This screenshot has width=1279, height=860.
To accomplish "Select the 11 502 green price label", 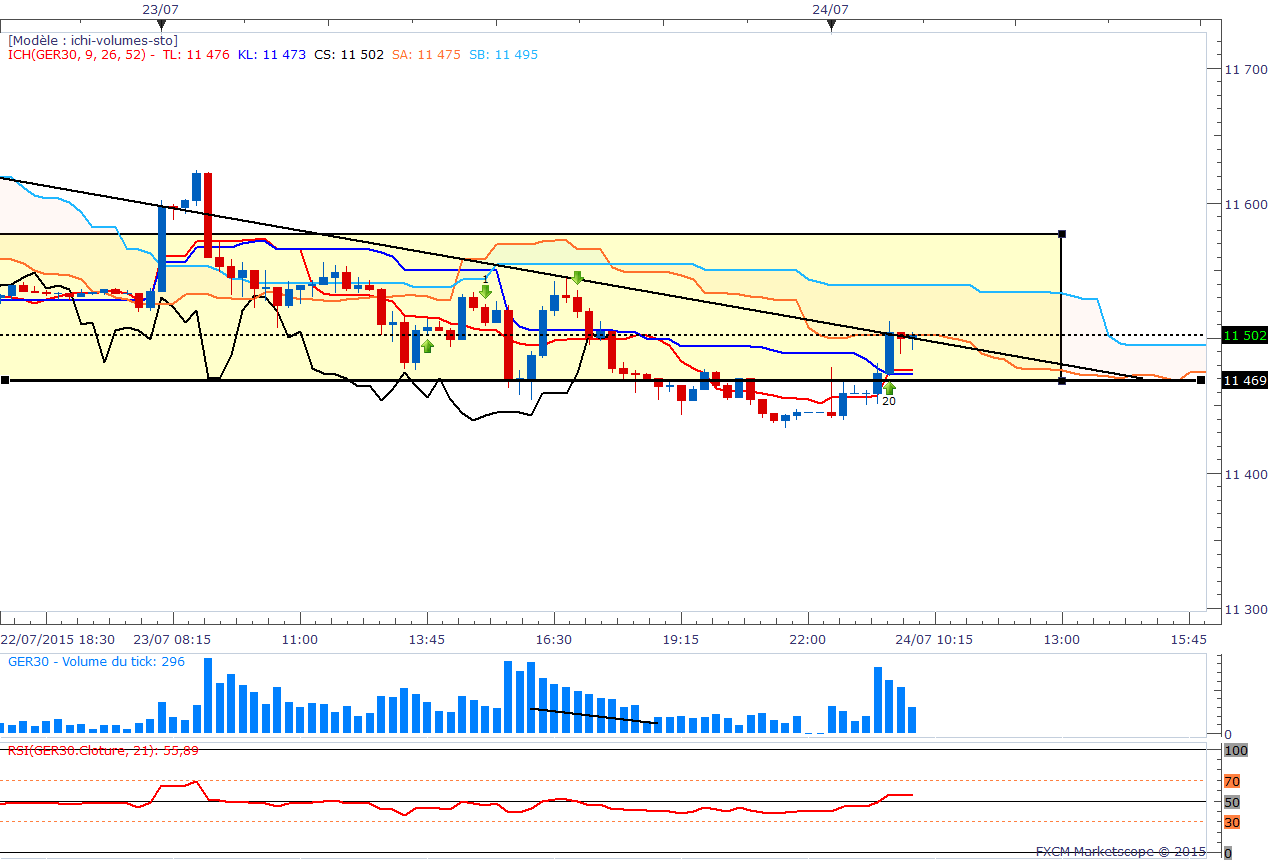I will (x=1245, y=336).
